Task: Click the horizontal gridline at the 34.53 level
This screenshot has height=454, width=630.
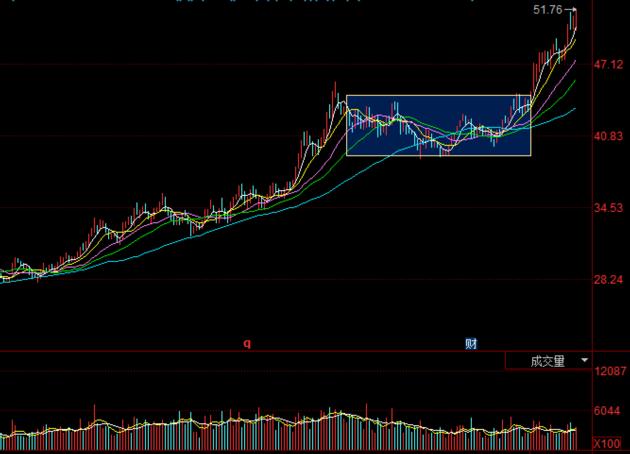Action: tap(300, 208)
